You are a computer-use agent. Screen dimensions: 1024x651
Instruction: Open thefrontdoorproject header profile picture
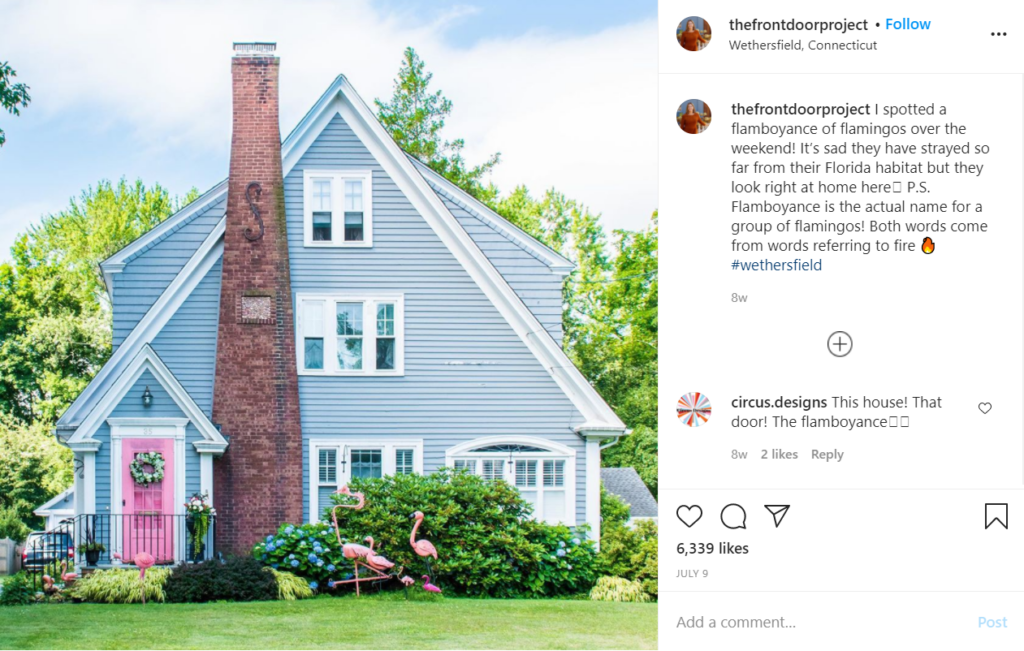[694, 34]
